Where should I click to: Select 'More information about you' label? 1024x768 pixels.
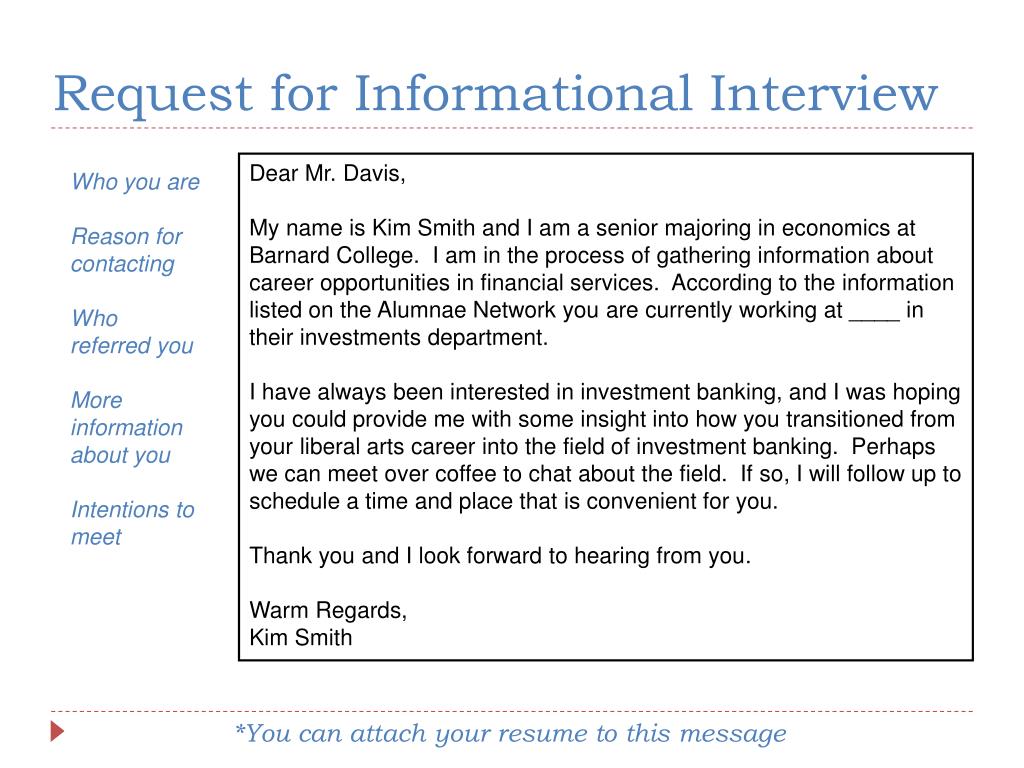127,427
